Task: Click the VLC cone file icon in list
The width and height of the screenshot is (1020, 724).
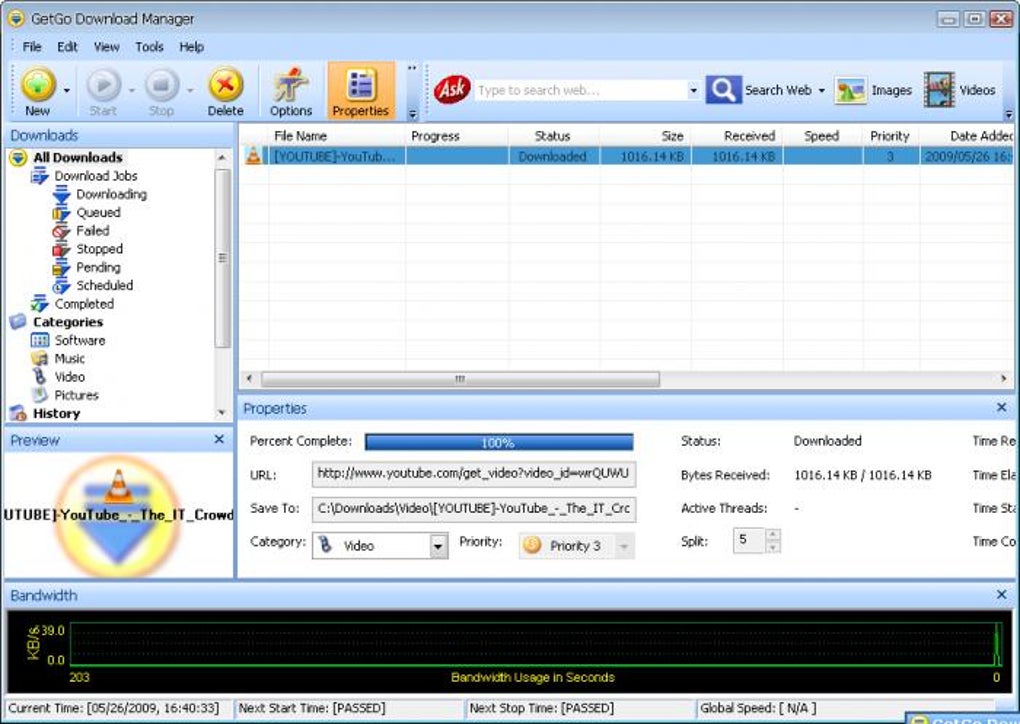Action: 253,156
